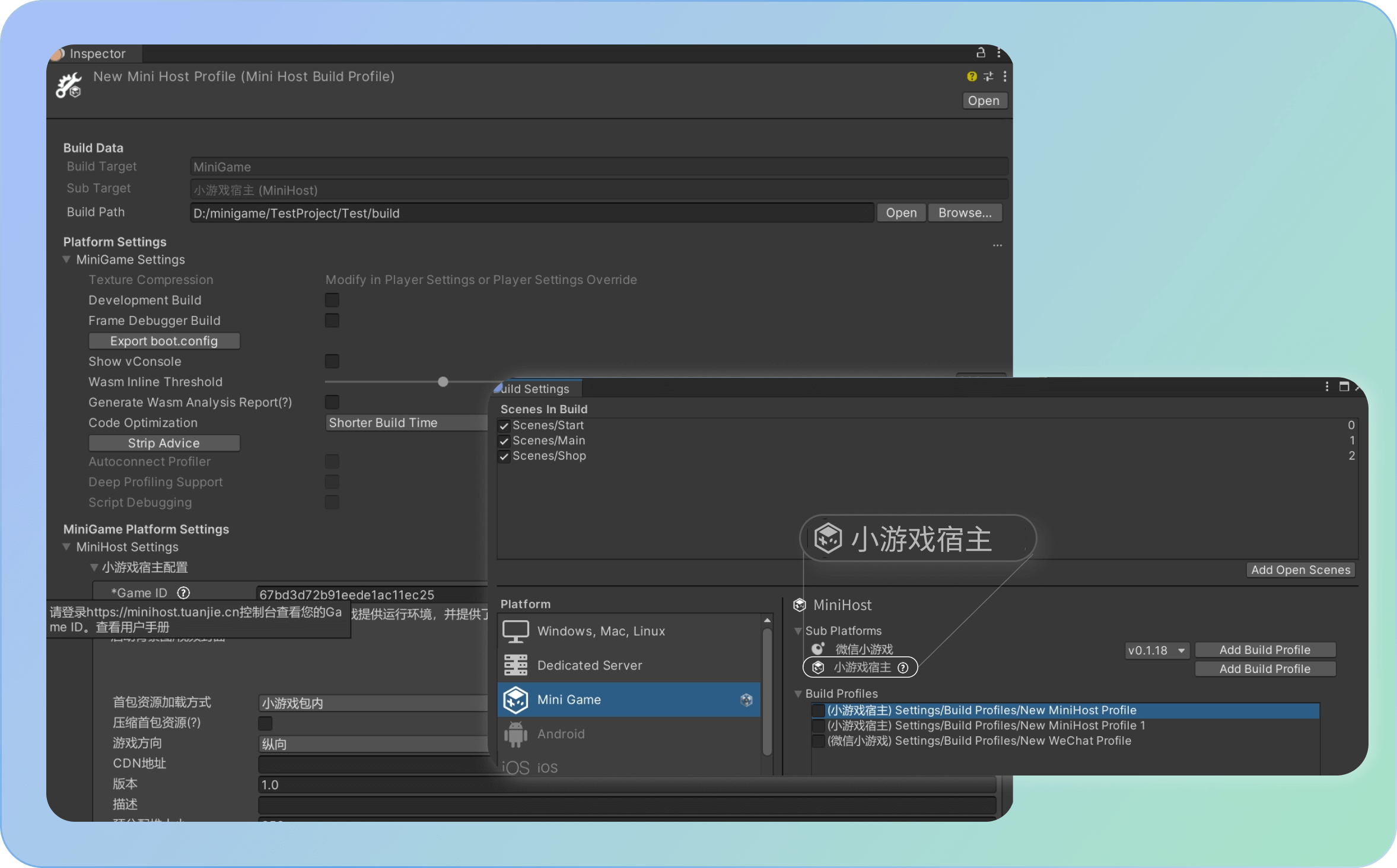
Task: Click the Android robot icon
Action: (515, 734)
